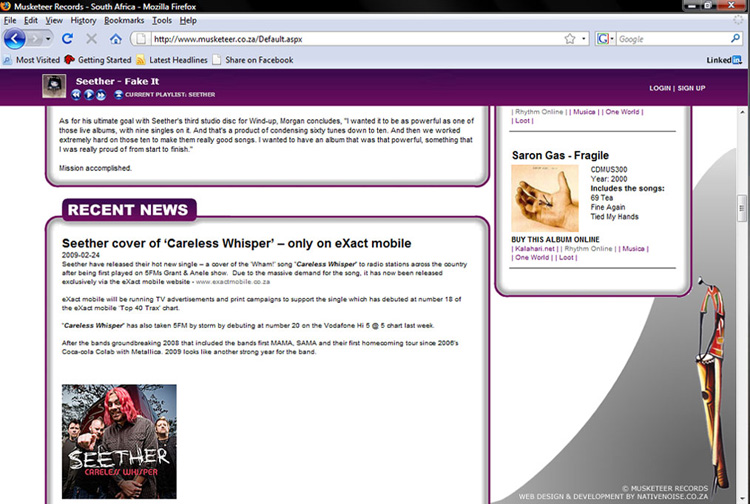750x504 pixels.
Task: Click the LinkedIn toolbar button
Action: (724, 60)
